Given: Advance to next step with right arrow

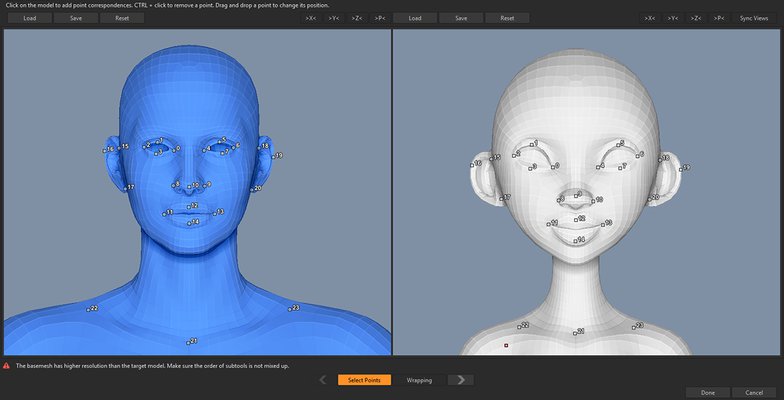Looking at the screenshot, I should pyautogui.click(x=459, y=380).
